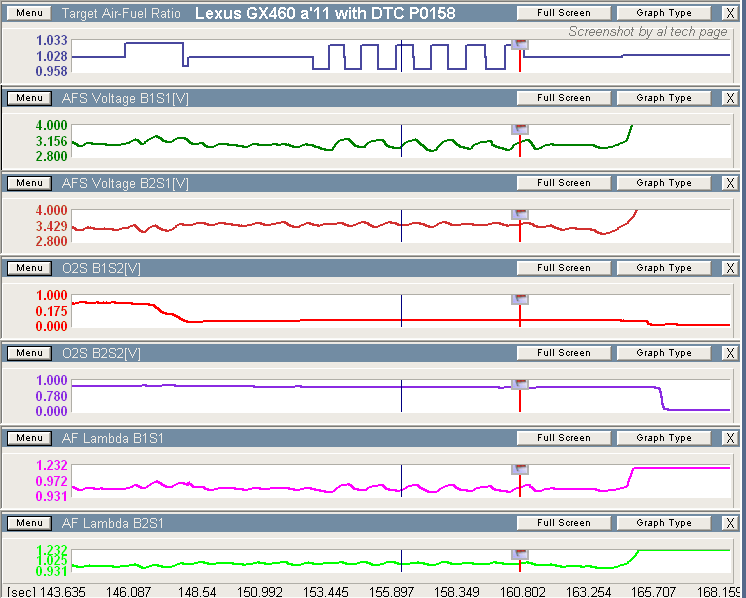Change Graph Type for O2S B2S2

point(664,353)
